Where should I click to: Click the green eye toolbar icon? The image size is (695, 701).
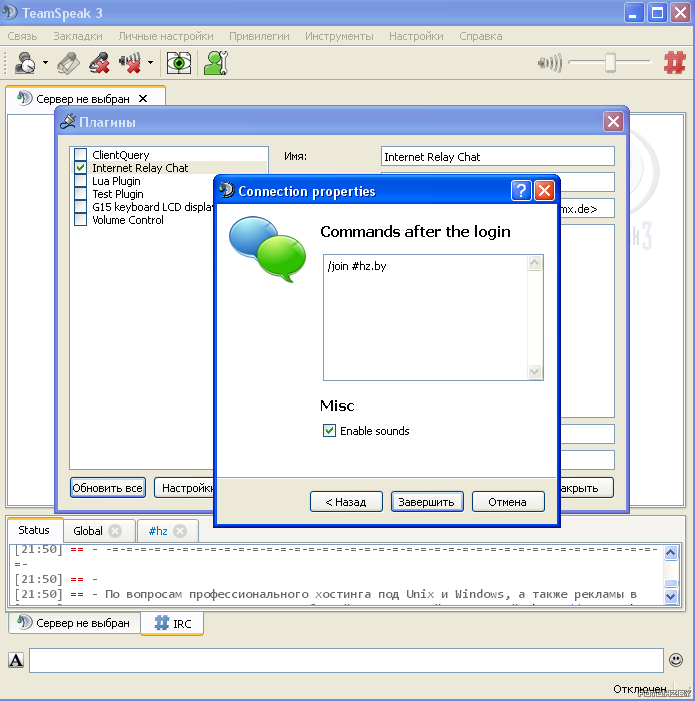179,63
